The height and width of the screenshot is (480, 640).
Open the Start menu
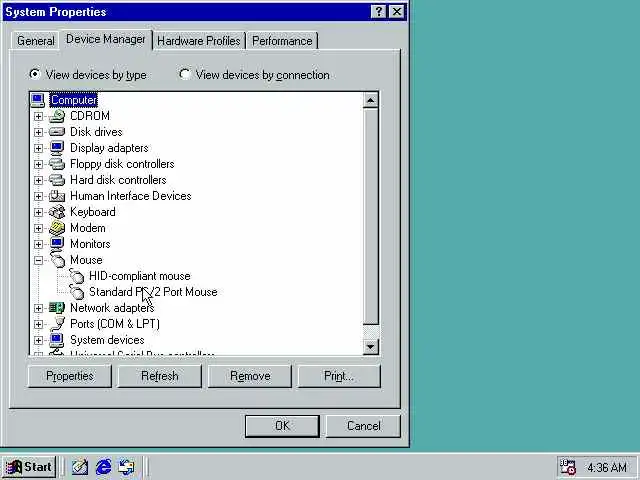[x=29, y=467]
